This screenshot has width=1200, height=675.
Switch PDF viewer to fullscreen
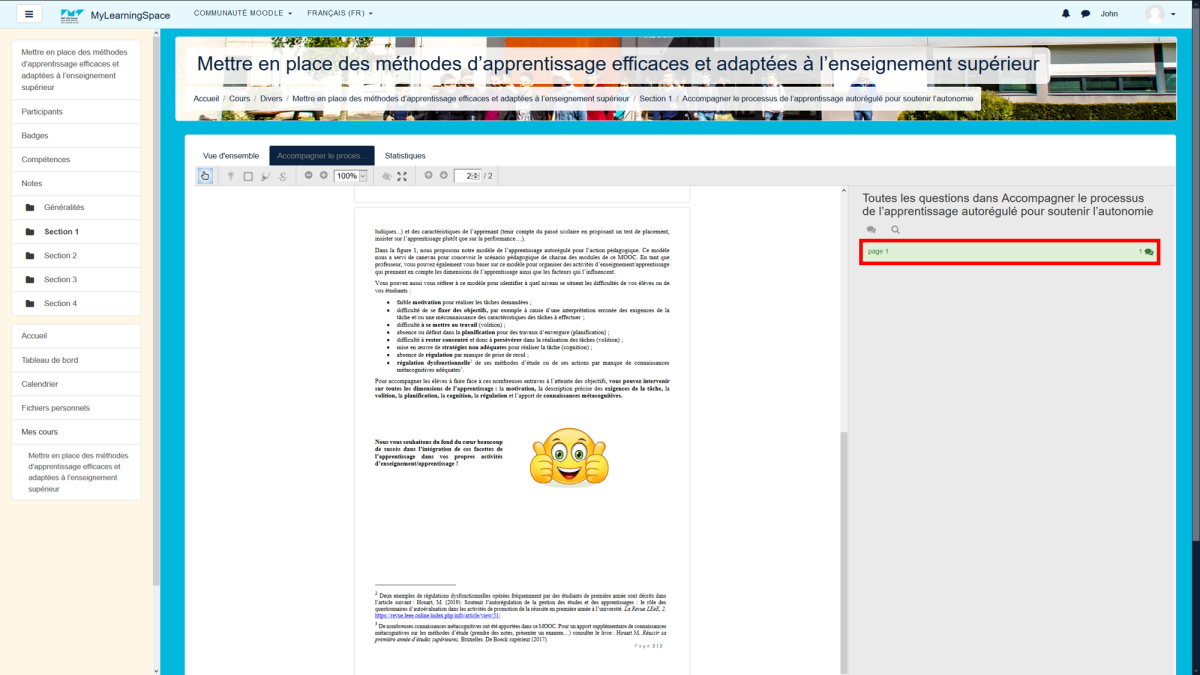click(x=402, y=176)
